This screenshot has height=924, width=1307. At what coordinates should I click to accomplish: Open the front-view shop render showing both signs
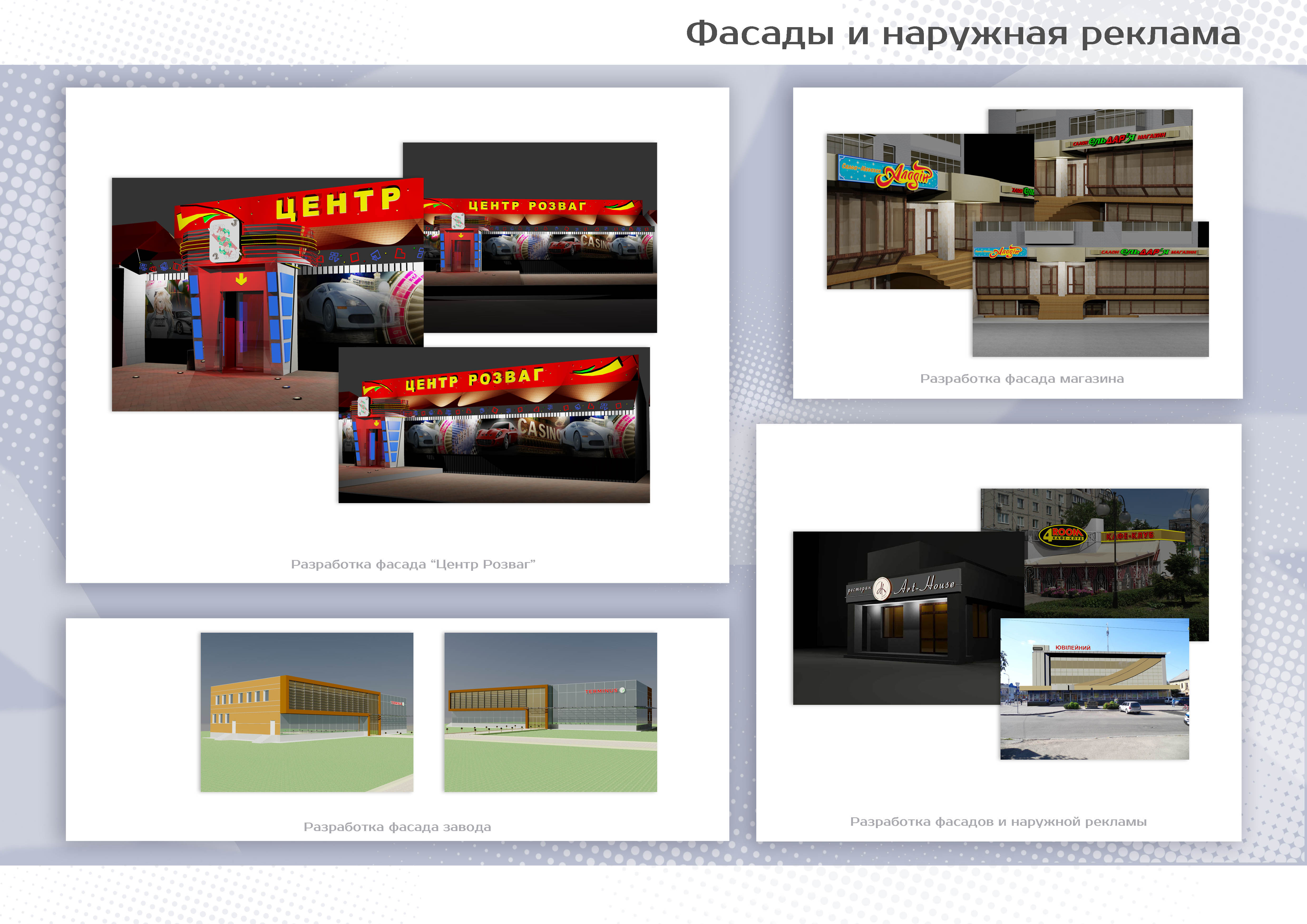click(1090, 289)
